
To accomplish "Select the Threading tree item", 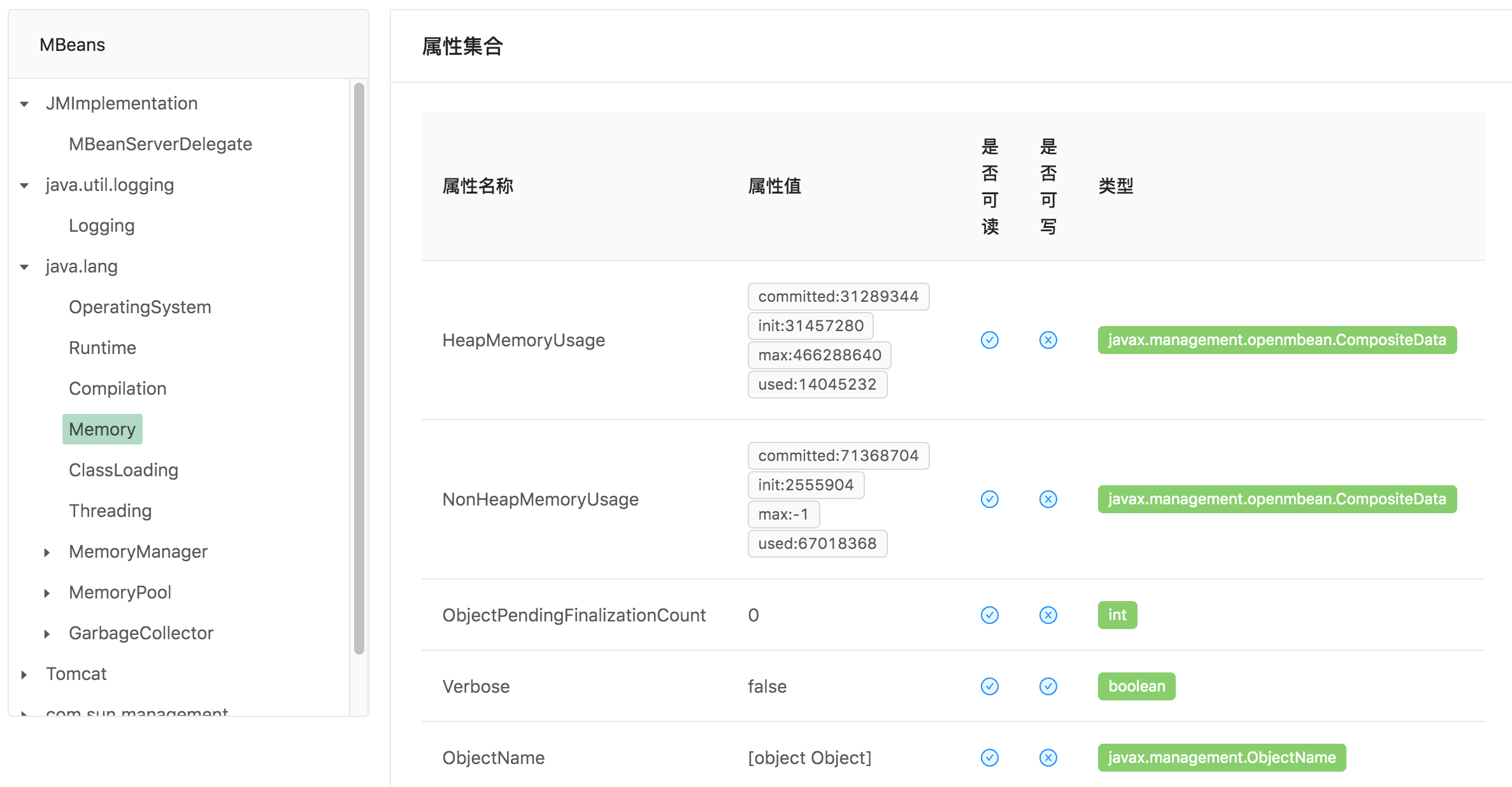I will pos(110,510).
